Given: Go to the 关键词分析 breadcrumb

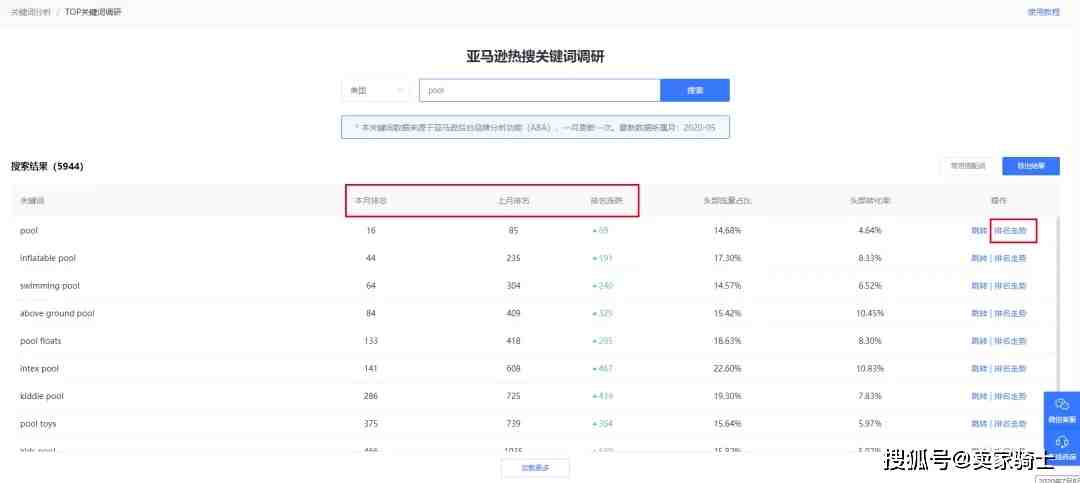Looking at the screenshot, I should point(30,12).
